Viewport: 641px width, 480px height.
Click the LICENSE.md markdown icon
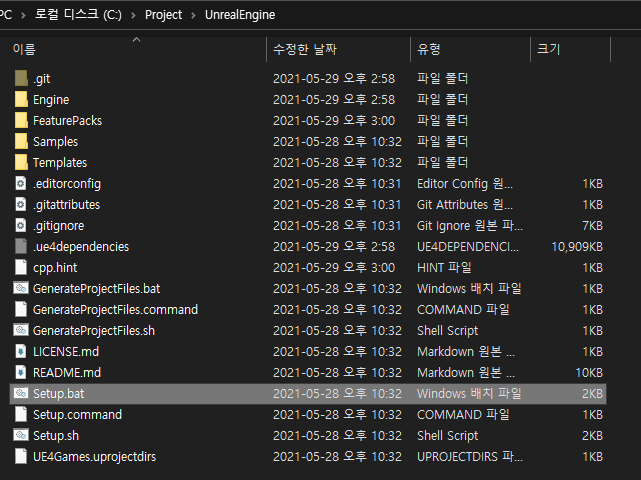21,351
